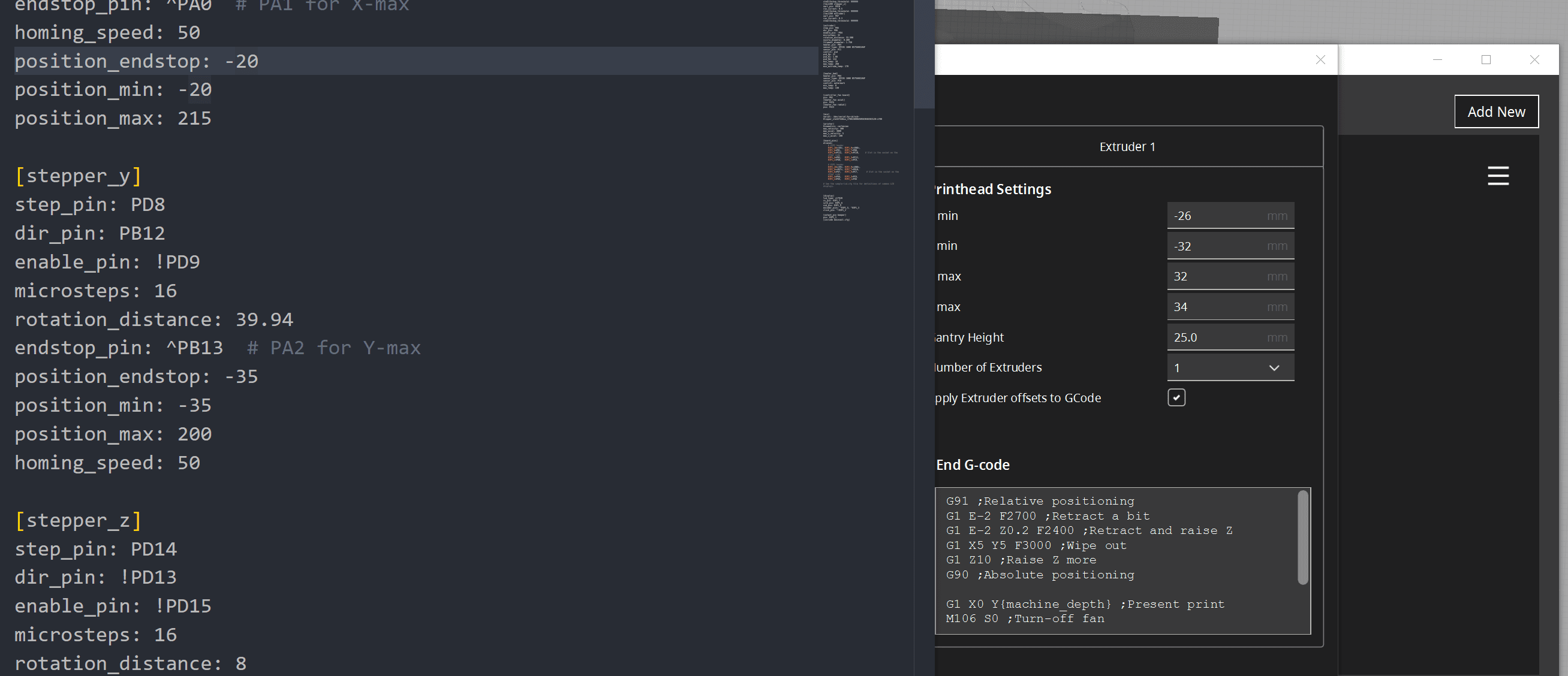Close the rear Cura window
The height and width of the screenshot is (676, 1568).
pyautogui.click(x=1534, y=59)
